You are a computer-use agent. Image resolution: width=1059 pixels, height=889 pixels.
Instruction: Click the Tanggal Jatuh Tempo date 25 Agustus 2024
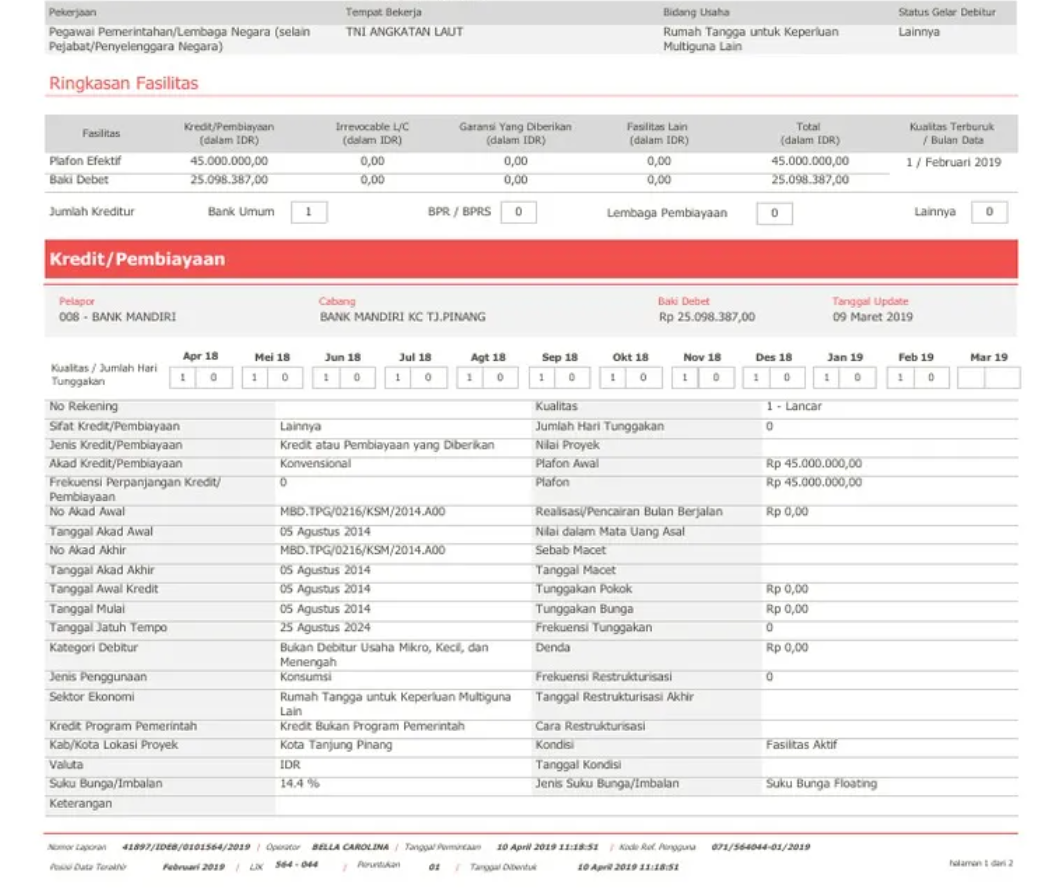[x=325, y=628]
